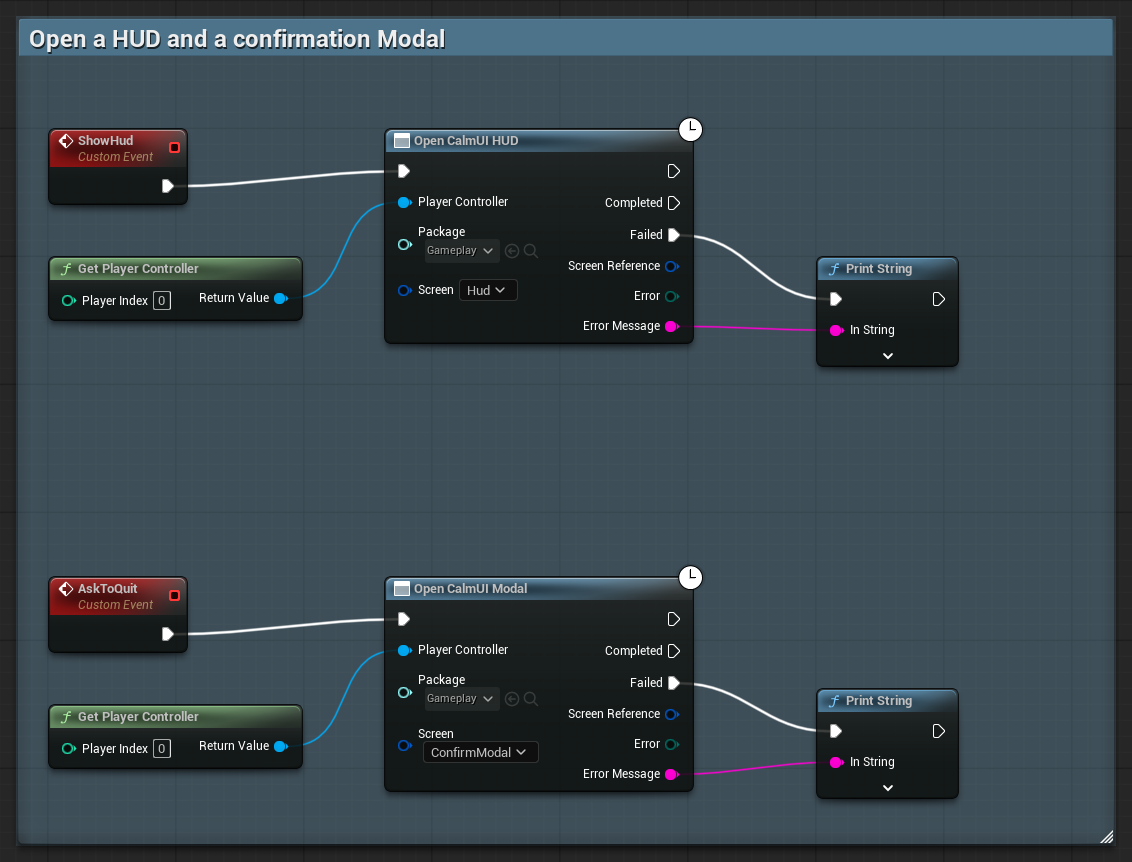Click Open CalmUI Modal execution input pin

(404, 619)
